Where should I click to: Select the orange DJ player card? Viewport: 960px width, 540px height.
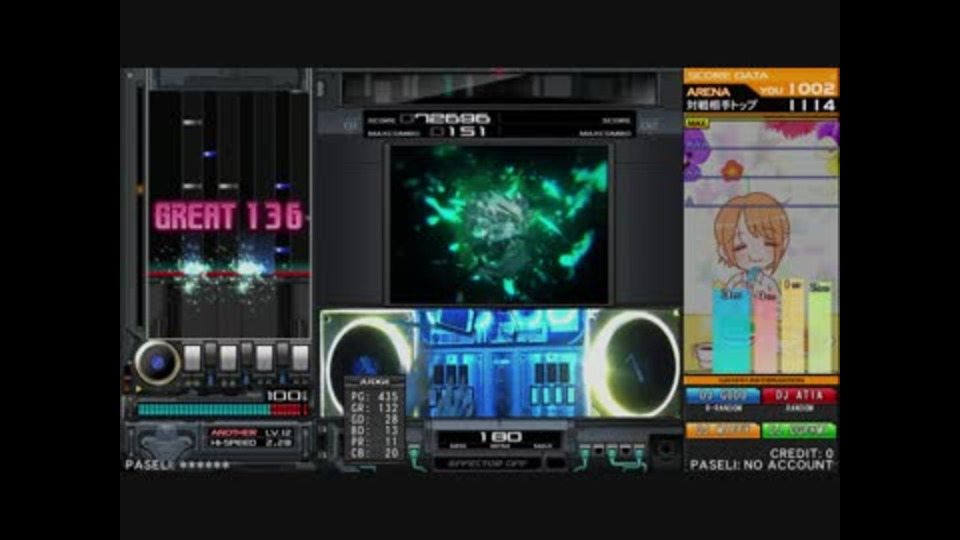(x=722, y=430)
